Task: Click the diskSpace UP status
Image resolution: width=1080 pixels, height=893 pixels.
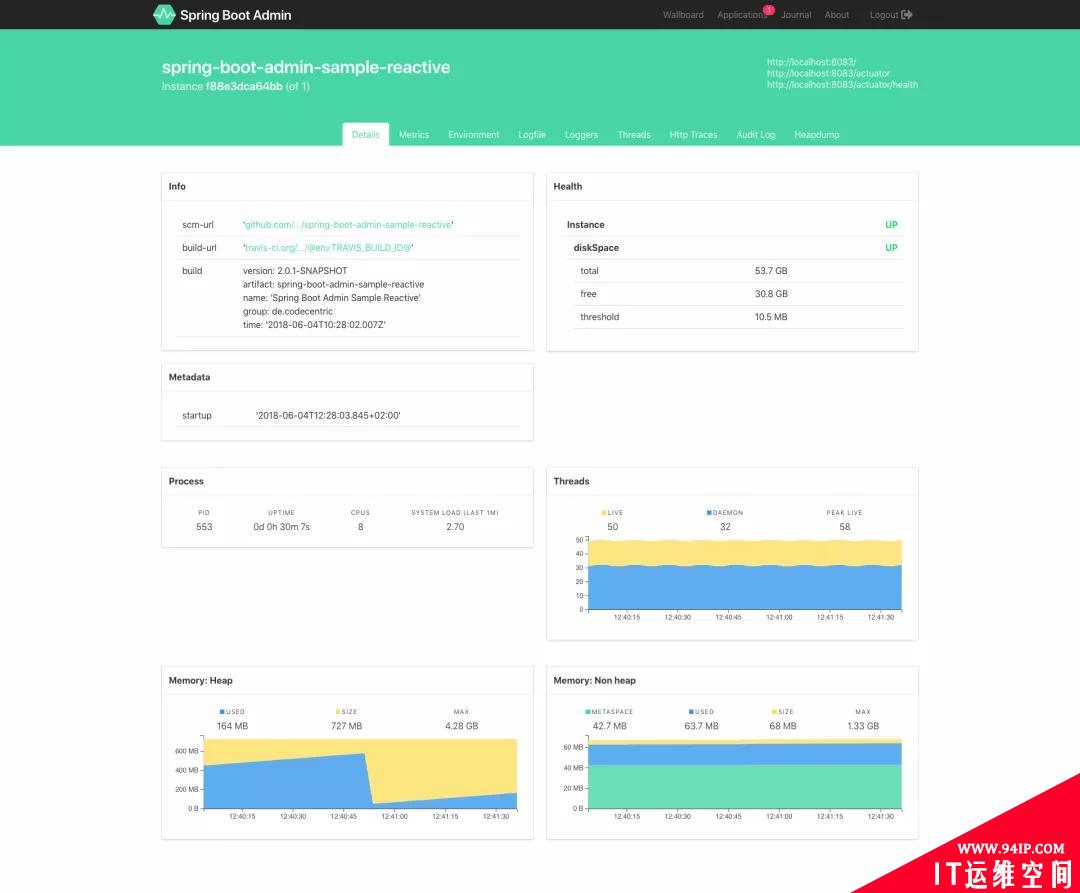Action: coord(891,248)
